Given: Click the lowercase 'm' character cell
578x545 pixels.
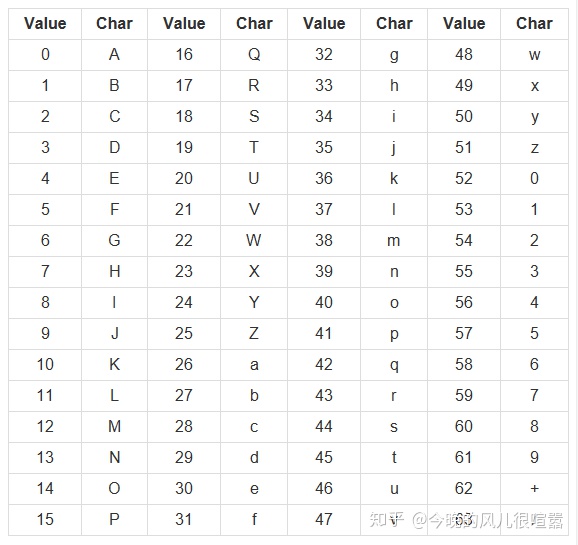Looking at the screenshot, I should 394,241.
